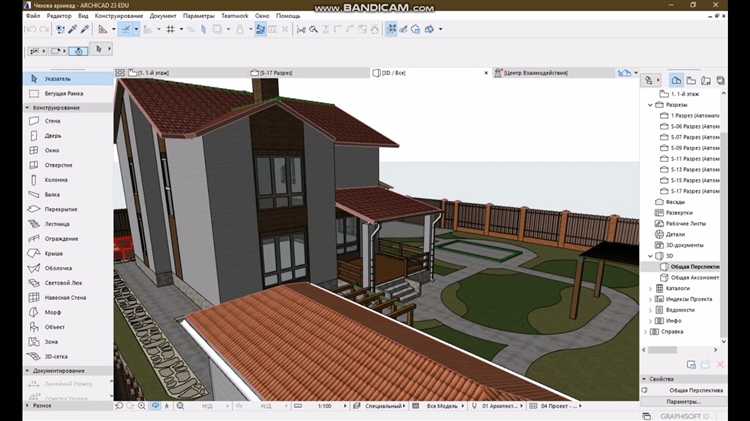The image size is (750, 421).
Task: Open Общая Аксонометрия in Navigator
Action: tap(689, 277)
